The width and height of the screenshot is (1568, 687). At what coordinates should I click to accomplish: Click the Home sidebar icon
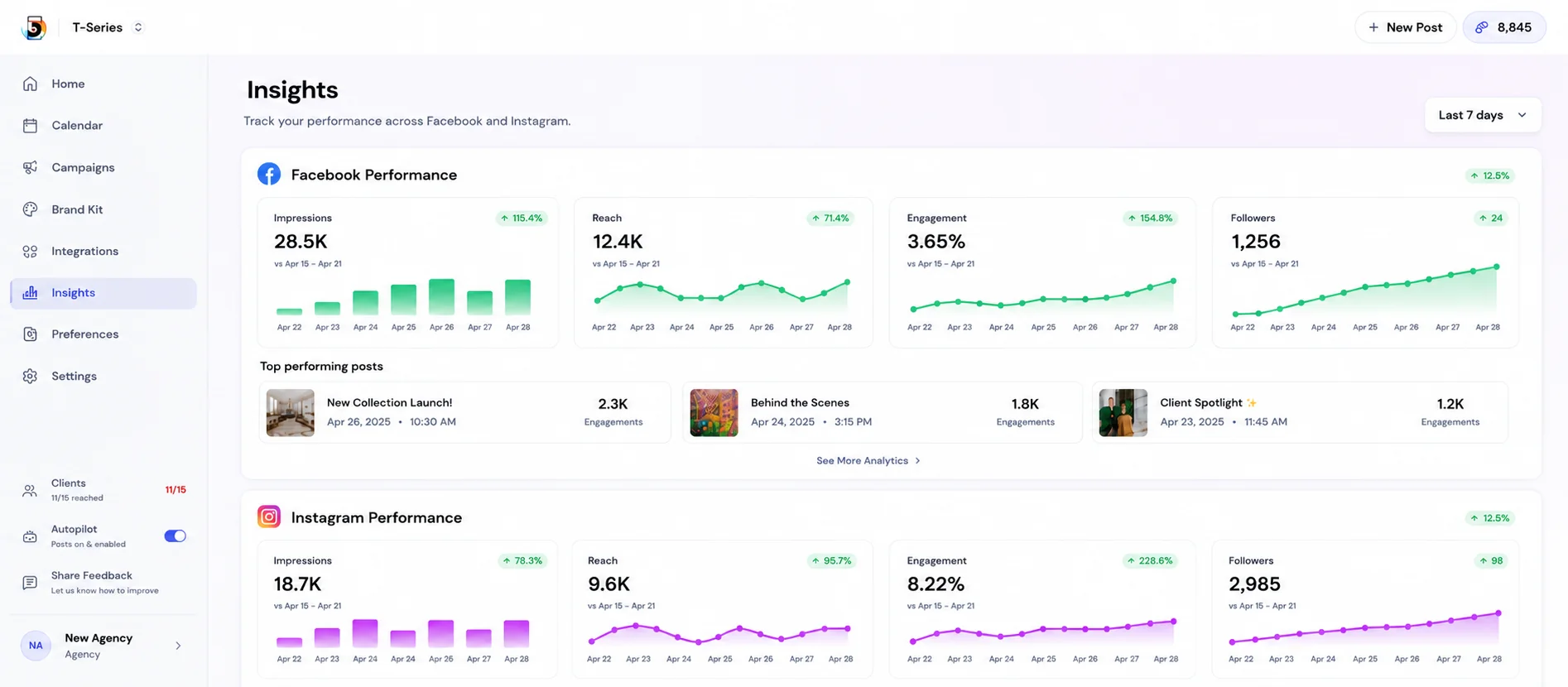point(31,84)
